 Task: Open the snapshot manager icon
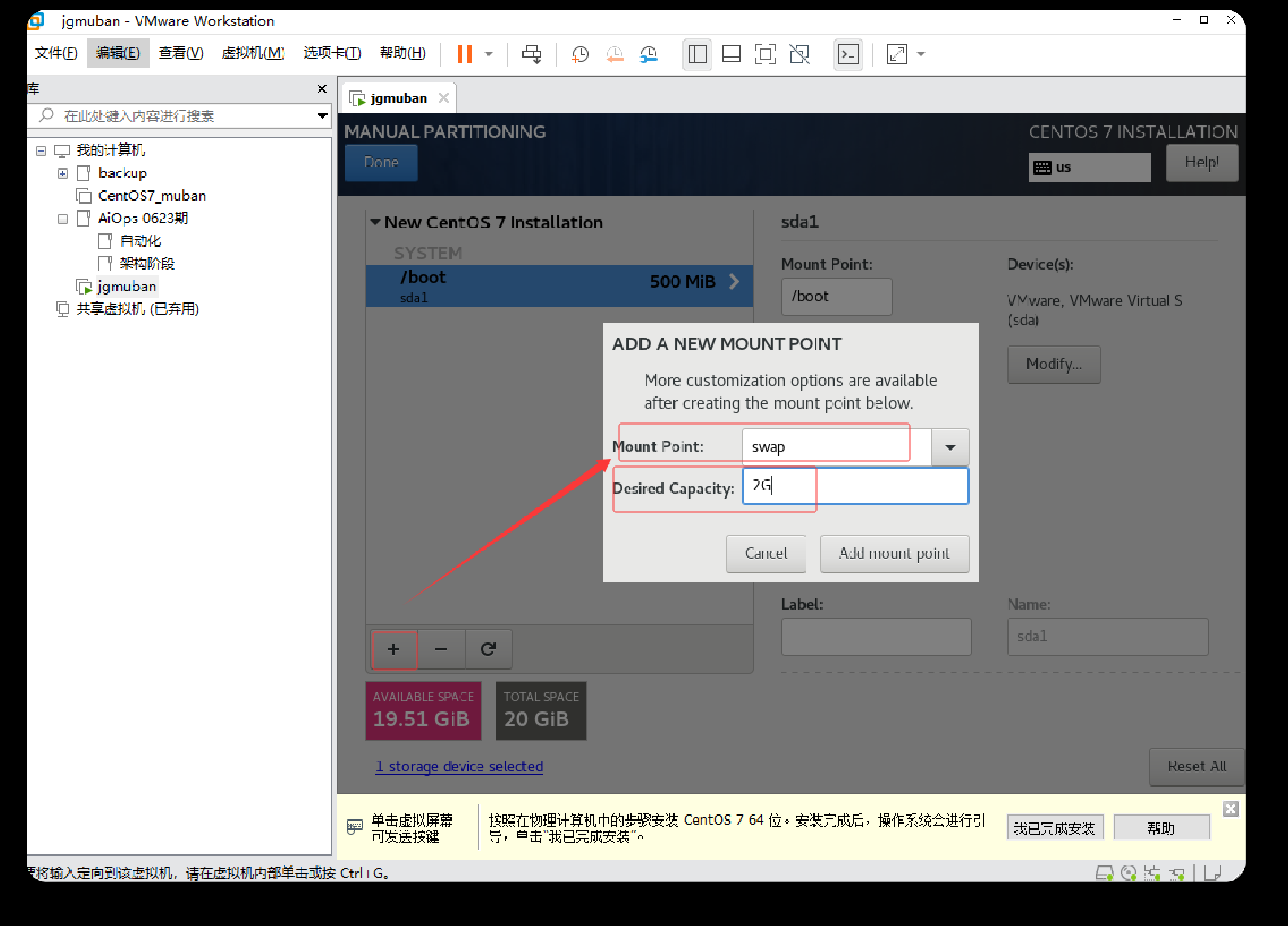coord(649,54)
